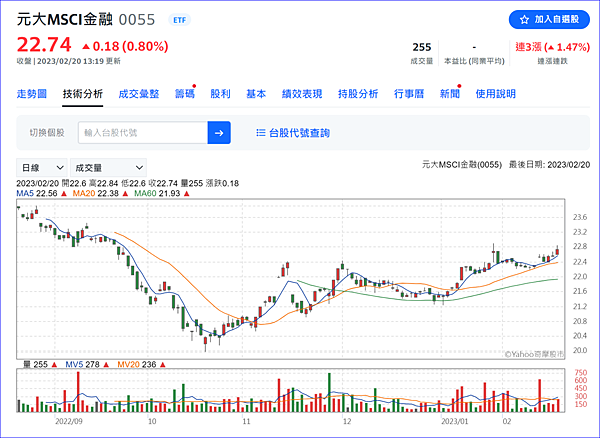The height and width of the screenshot is (438, 600).
Task: Click the 255 成交量 value
Action: (422, 47)
